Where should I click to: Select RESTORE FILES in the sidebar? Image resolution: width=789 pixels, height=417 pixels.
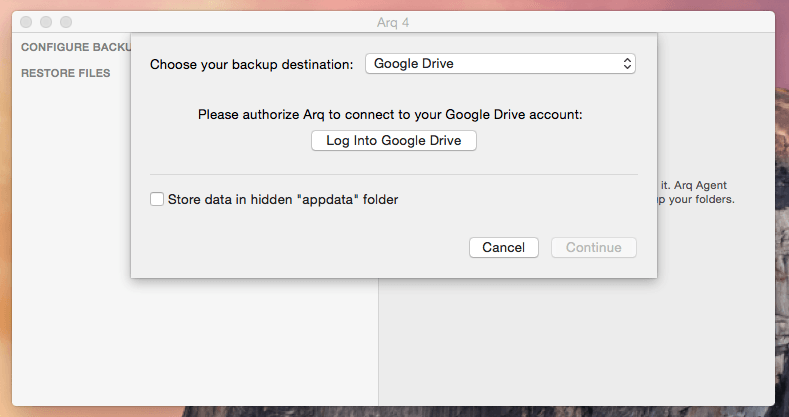point(65,73)
